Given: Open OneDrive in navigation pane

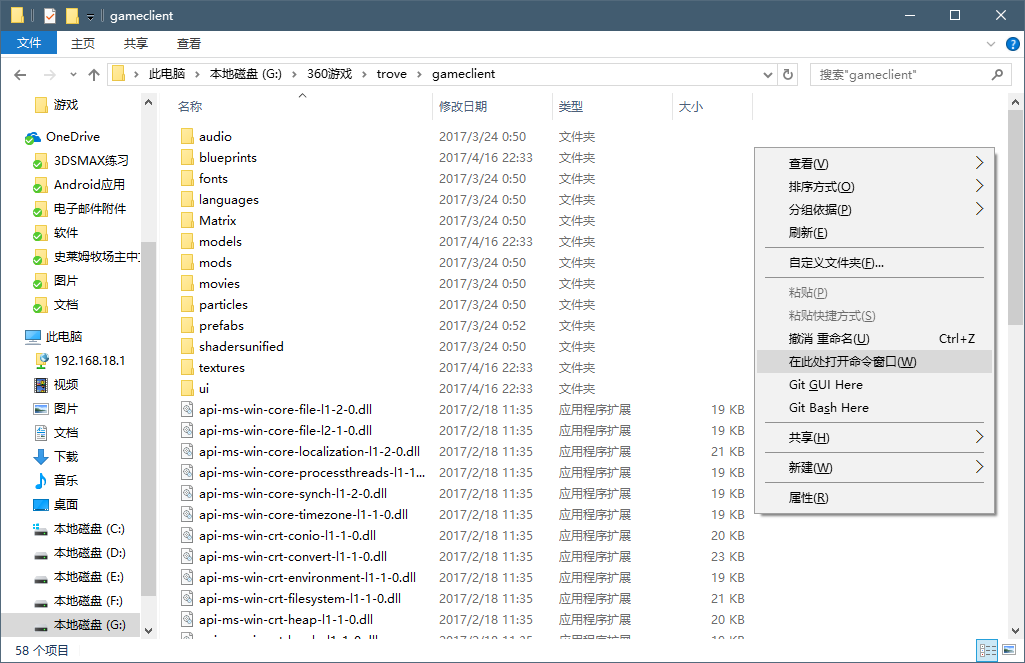Looking at the screenshot, I should click(x=73, y=137).
